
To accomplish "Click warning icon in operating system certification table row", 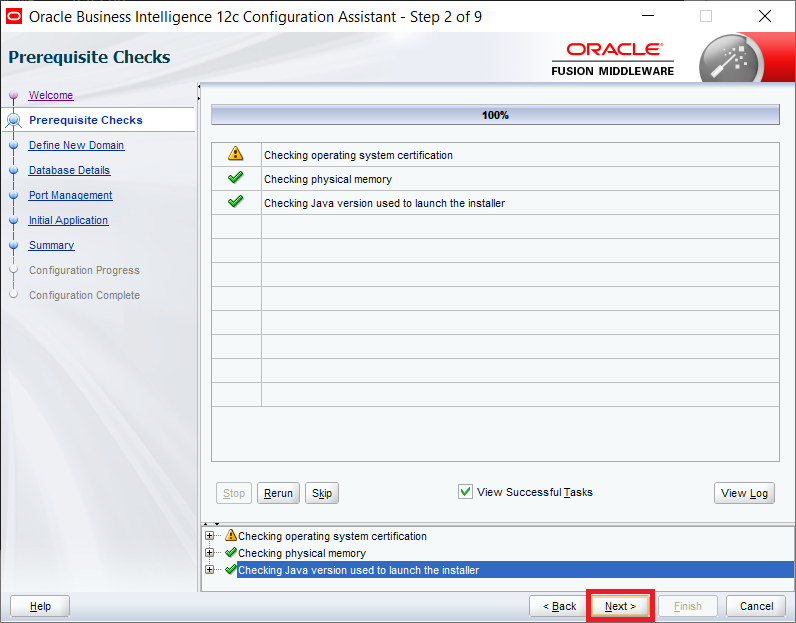I will (236, 153).
